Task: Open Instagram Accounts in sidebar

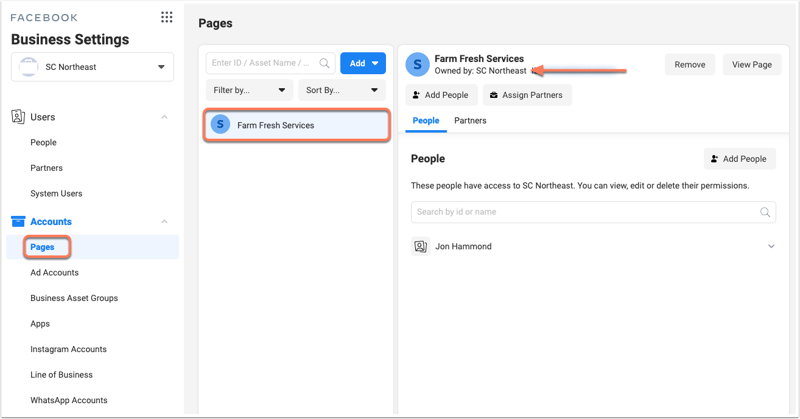Action: click(x=68, y=349)
